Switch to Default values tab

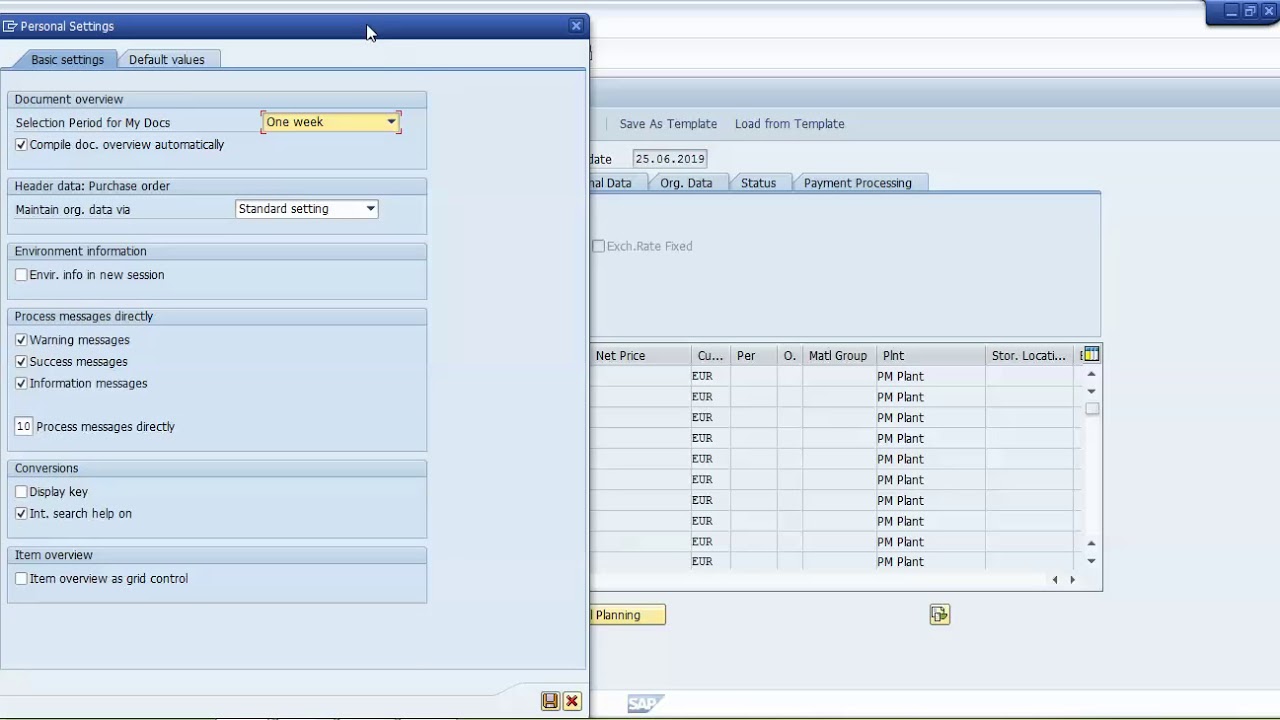pos(167,60)
